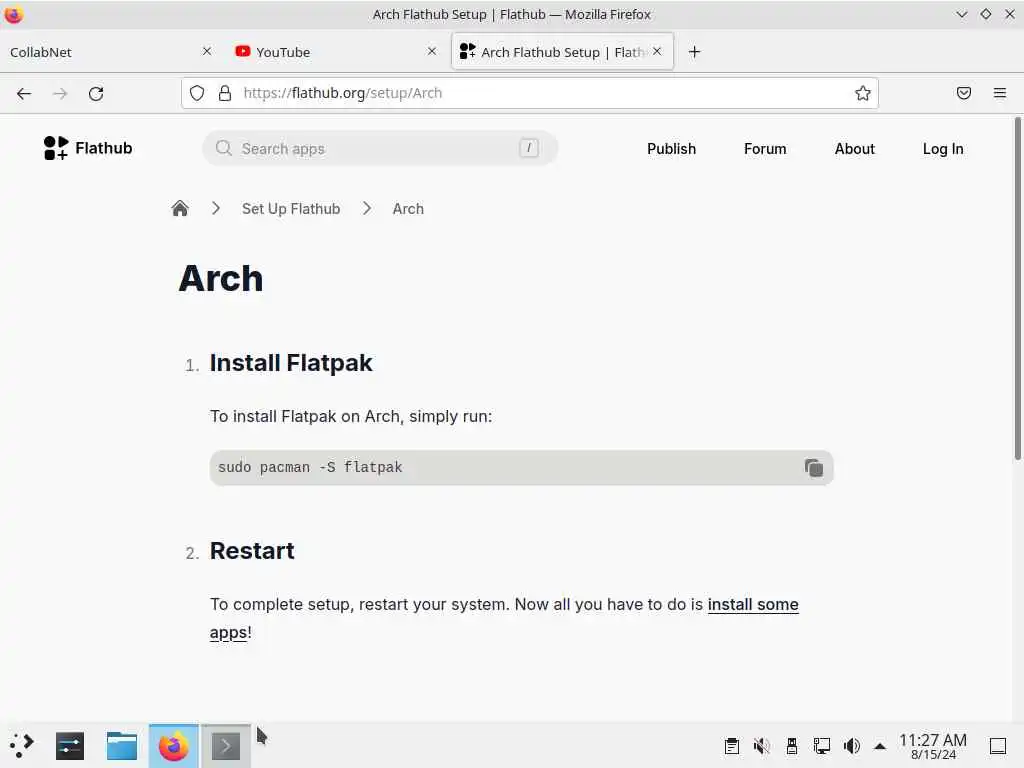Copy the pacman command with the copy icon
1024x768 pixels.
click(x=813, y=468)
